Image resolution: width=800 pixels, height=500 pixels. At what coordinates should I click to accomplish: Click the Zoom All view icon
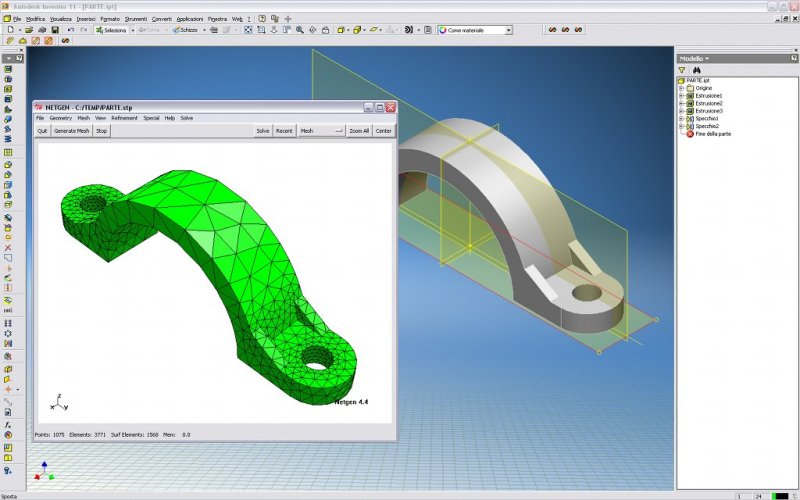tap(248, 30)
